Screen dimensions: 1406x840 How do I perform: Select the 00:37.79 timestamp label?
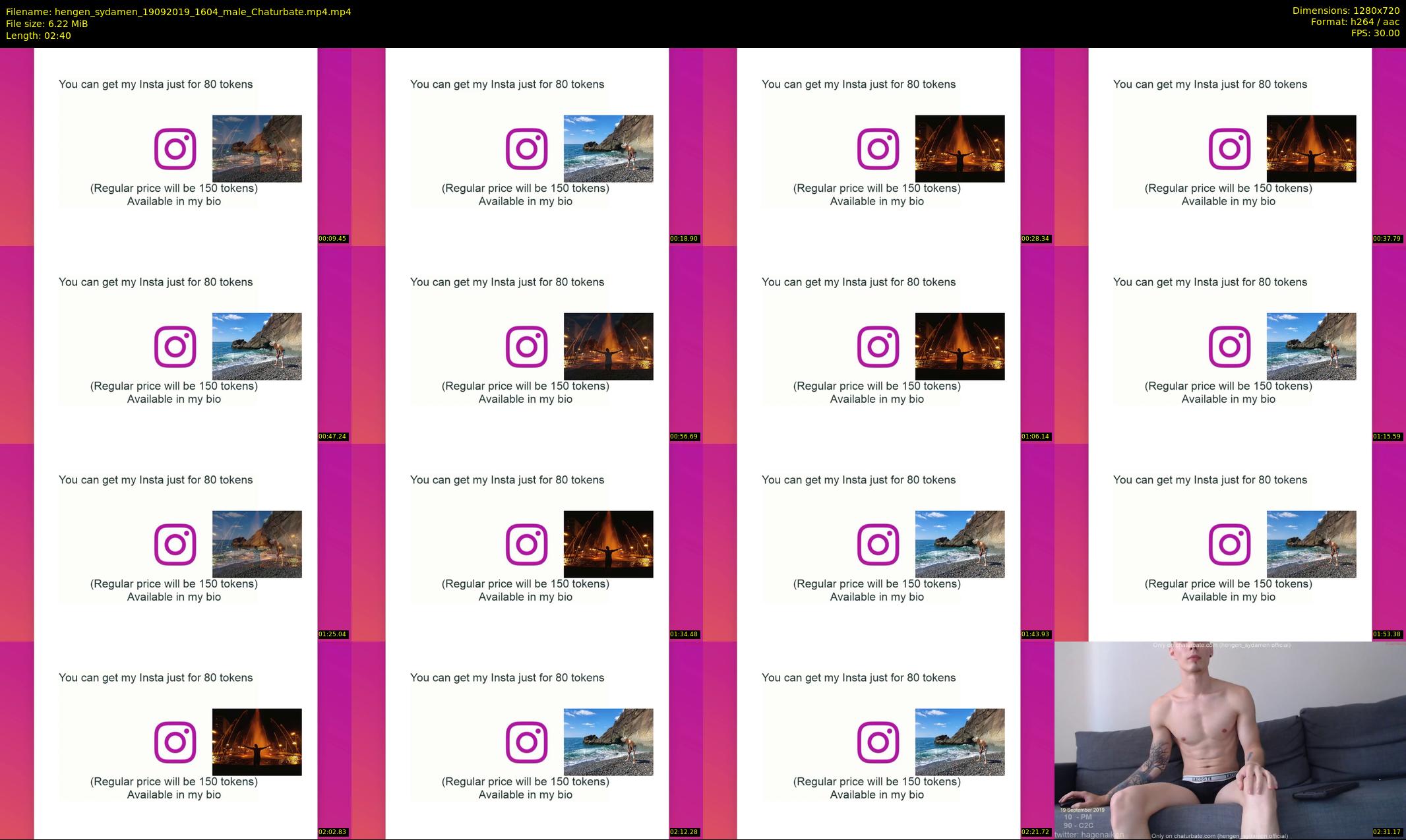click(x=1387, y=239)
